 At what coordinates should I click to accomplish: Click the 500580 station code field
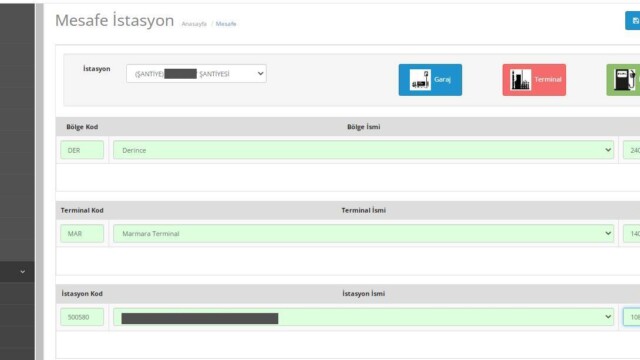point(82,317)
